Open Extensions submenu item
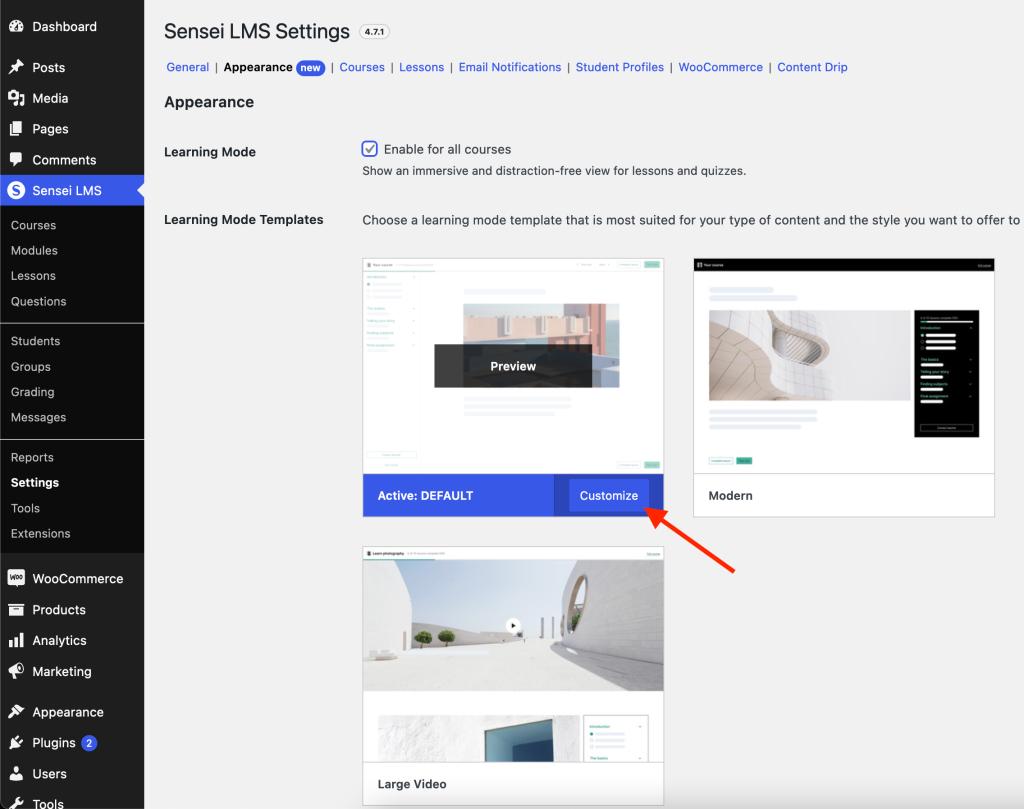This screenshot has height=809, width=1024. [40, 533]
